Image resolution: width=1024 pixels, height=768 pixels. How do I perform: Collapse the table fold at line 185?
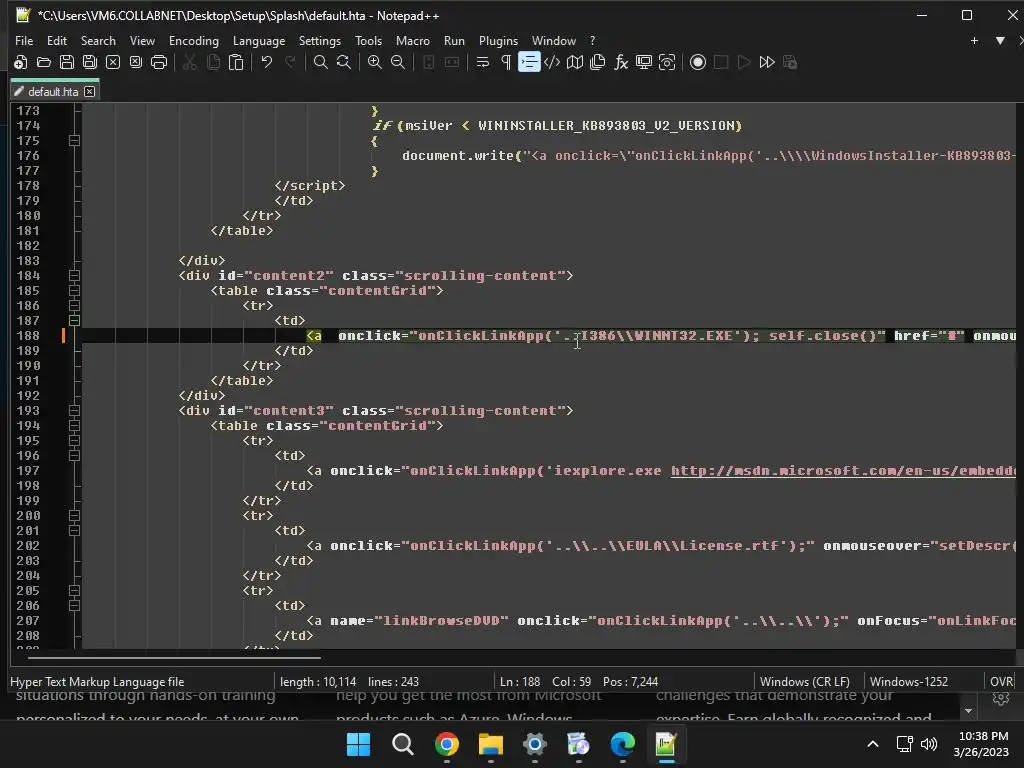coord(74,291)
